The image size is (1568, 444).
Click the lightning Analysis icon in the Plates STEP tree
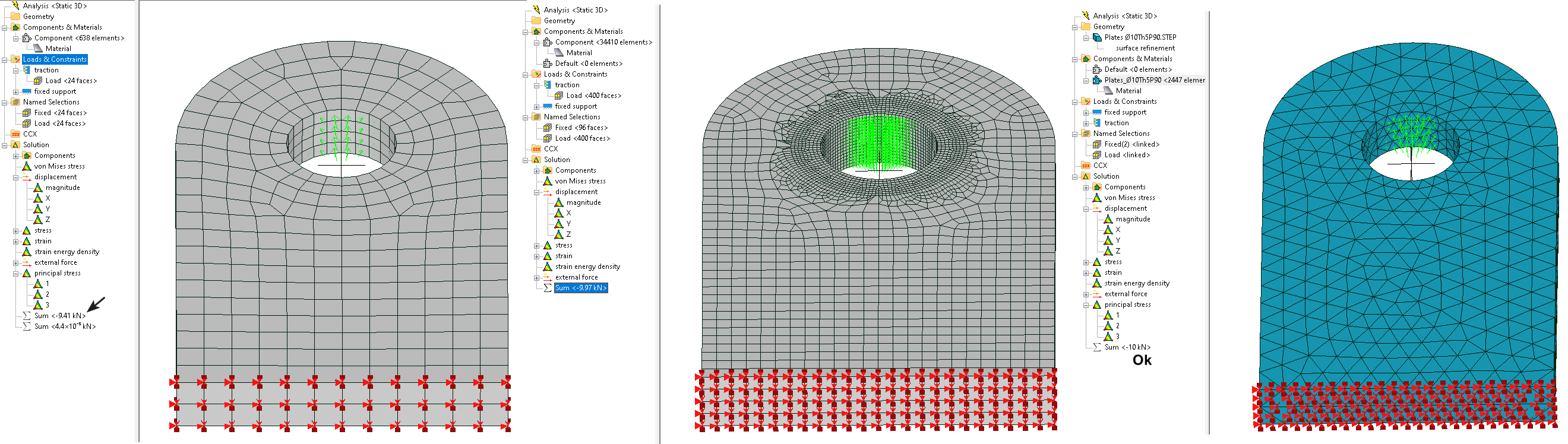click(1086, 16)
